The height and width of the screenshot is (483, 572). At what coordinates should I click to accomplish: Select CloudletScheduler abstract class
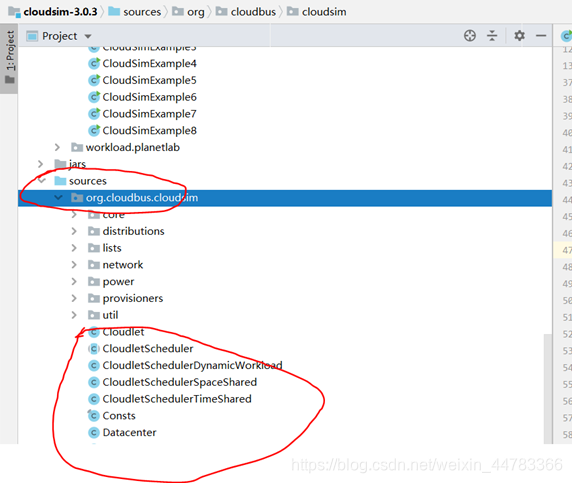pos(148,349)
